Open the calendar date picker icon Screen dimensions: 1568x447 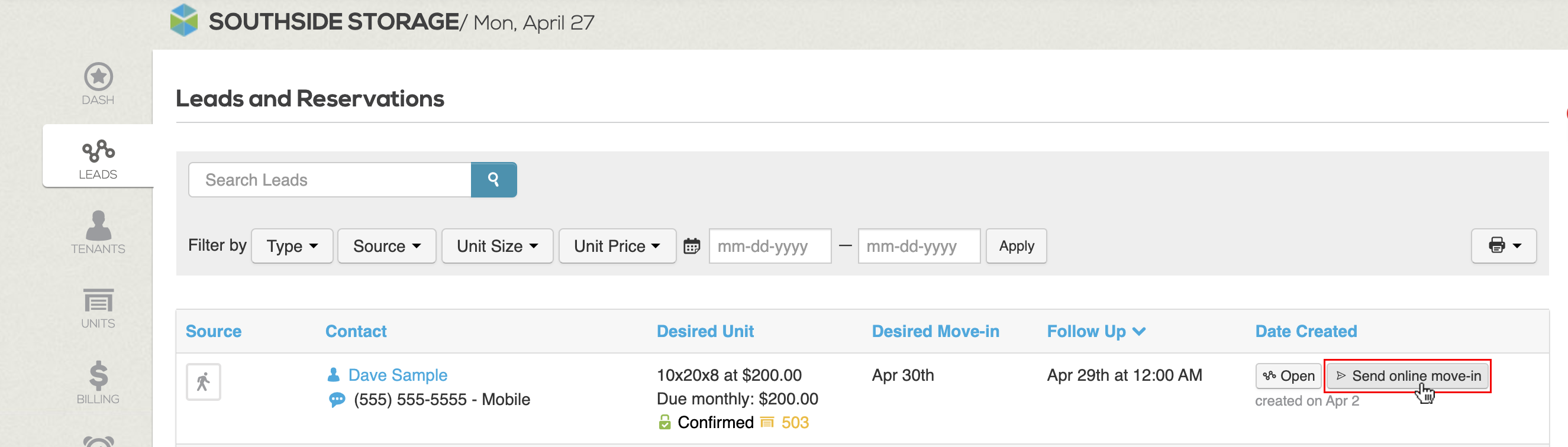(692, 246)
